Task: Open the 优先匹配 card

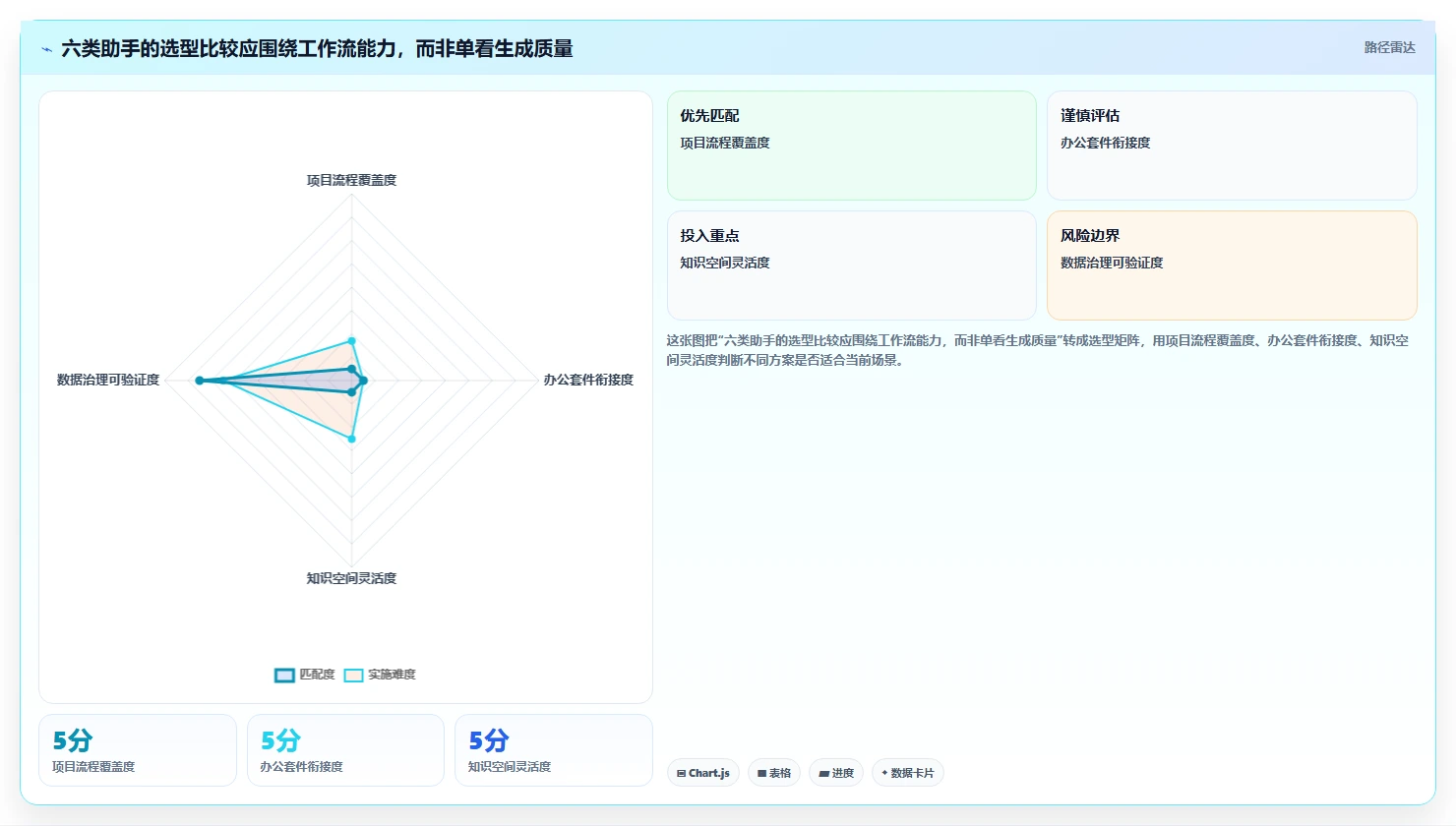Action: [852, 146]
